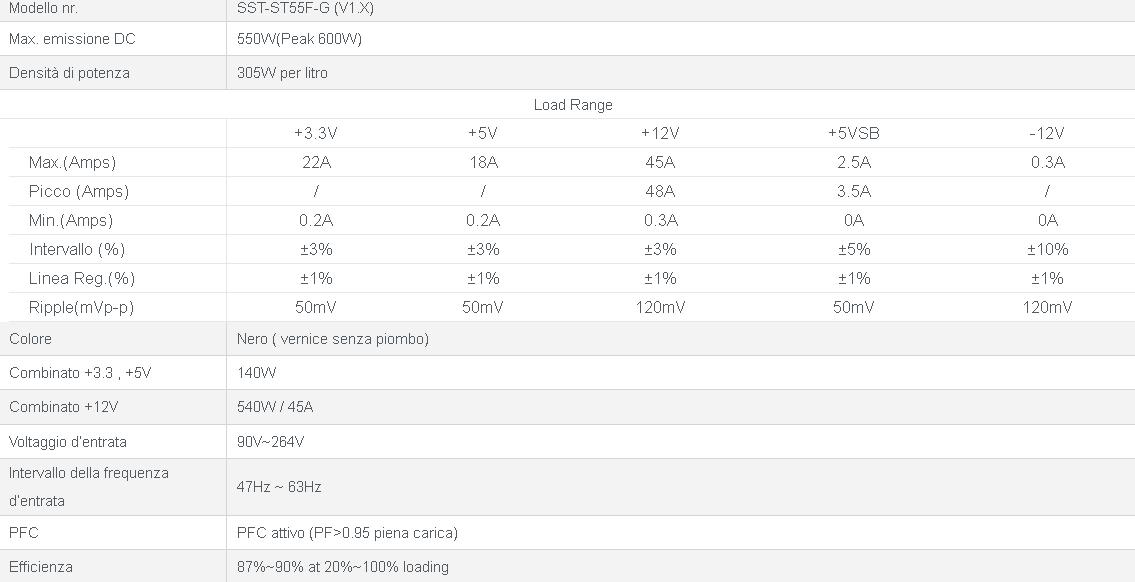Screen dimensions: 1135x582
Task: Select the 305W per litro cell
Action: point(282,73)
